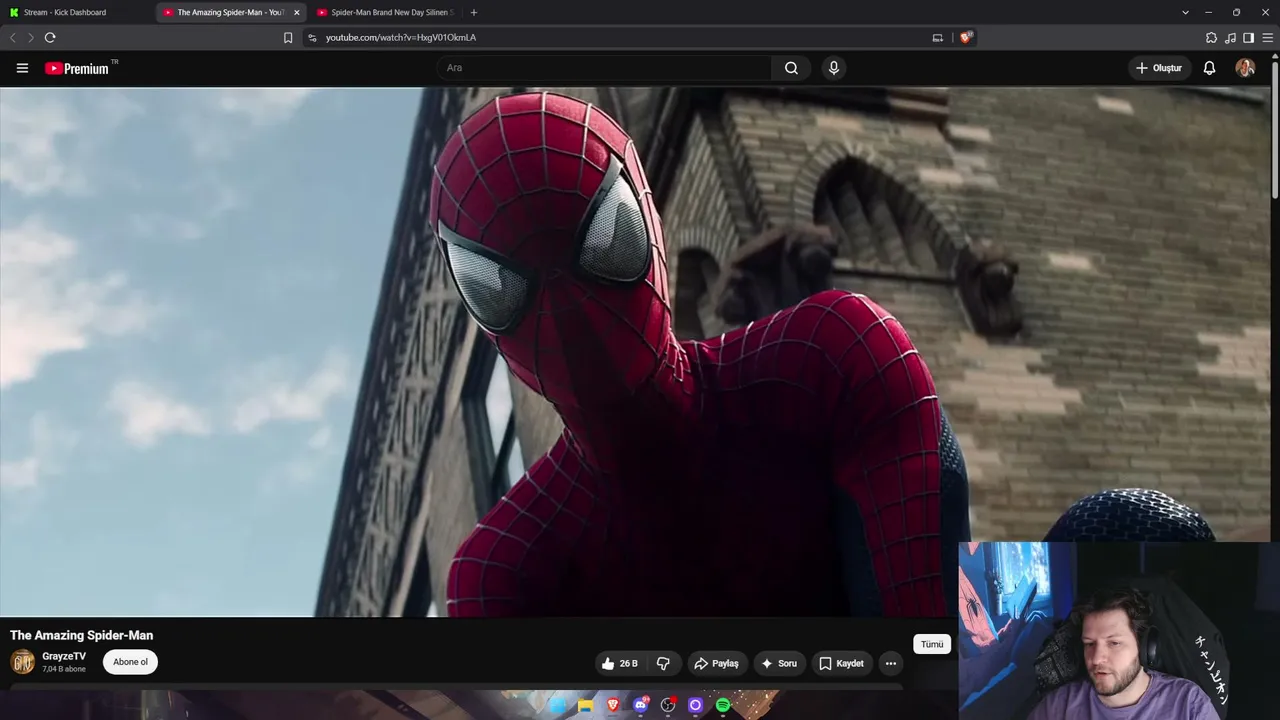Image resolution: width=1280 pixels, height=720 pixels.
Task: Open a new browser tab
Action: [474, 12]
